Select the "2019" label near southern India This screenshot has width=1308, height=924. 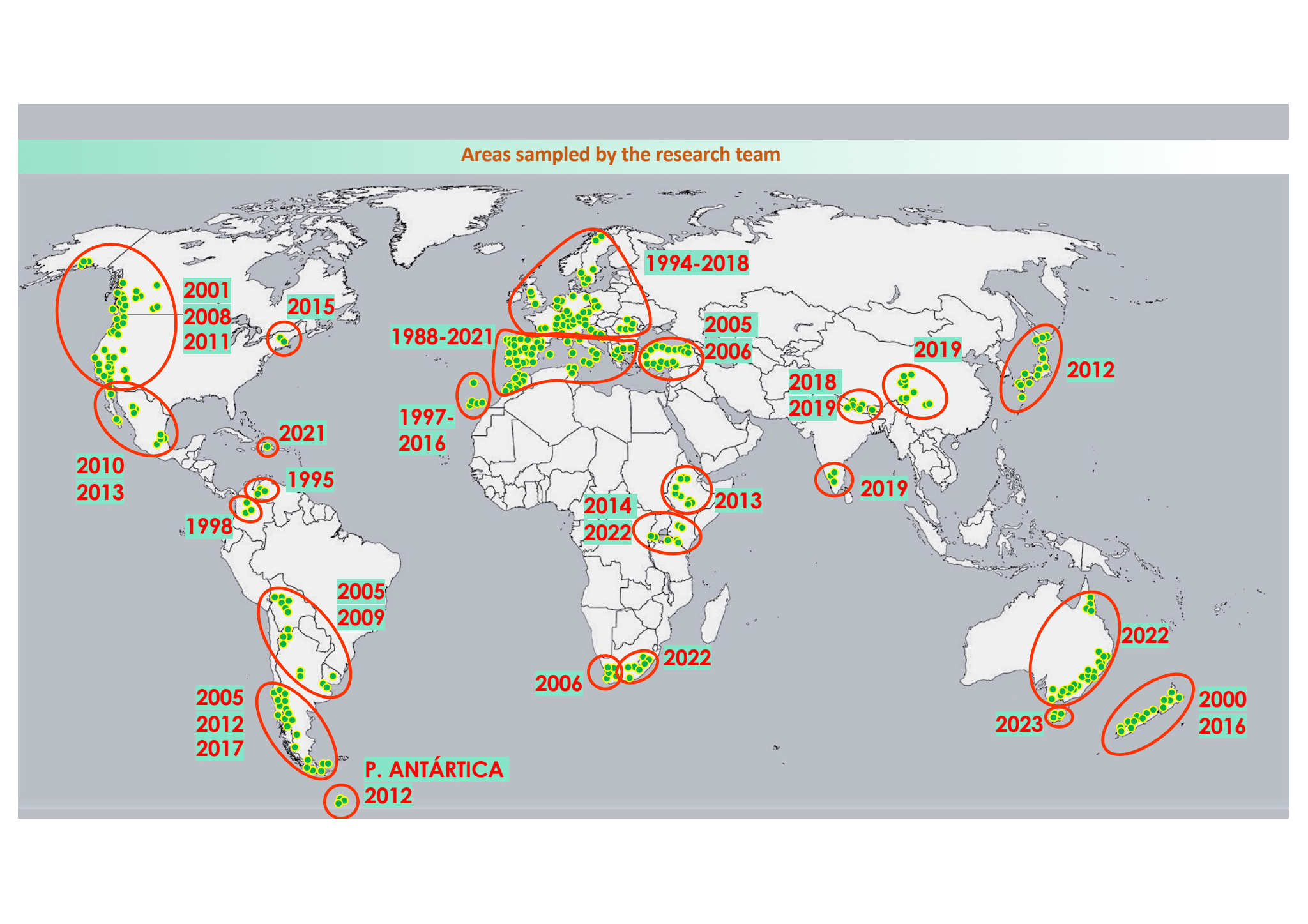(x=884, y=489)
